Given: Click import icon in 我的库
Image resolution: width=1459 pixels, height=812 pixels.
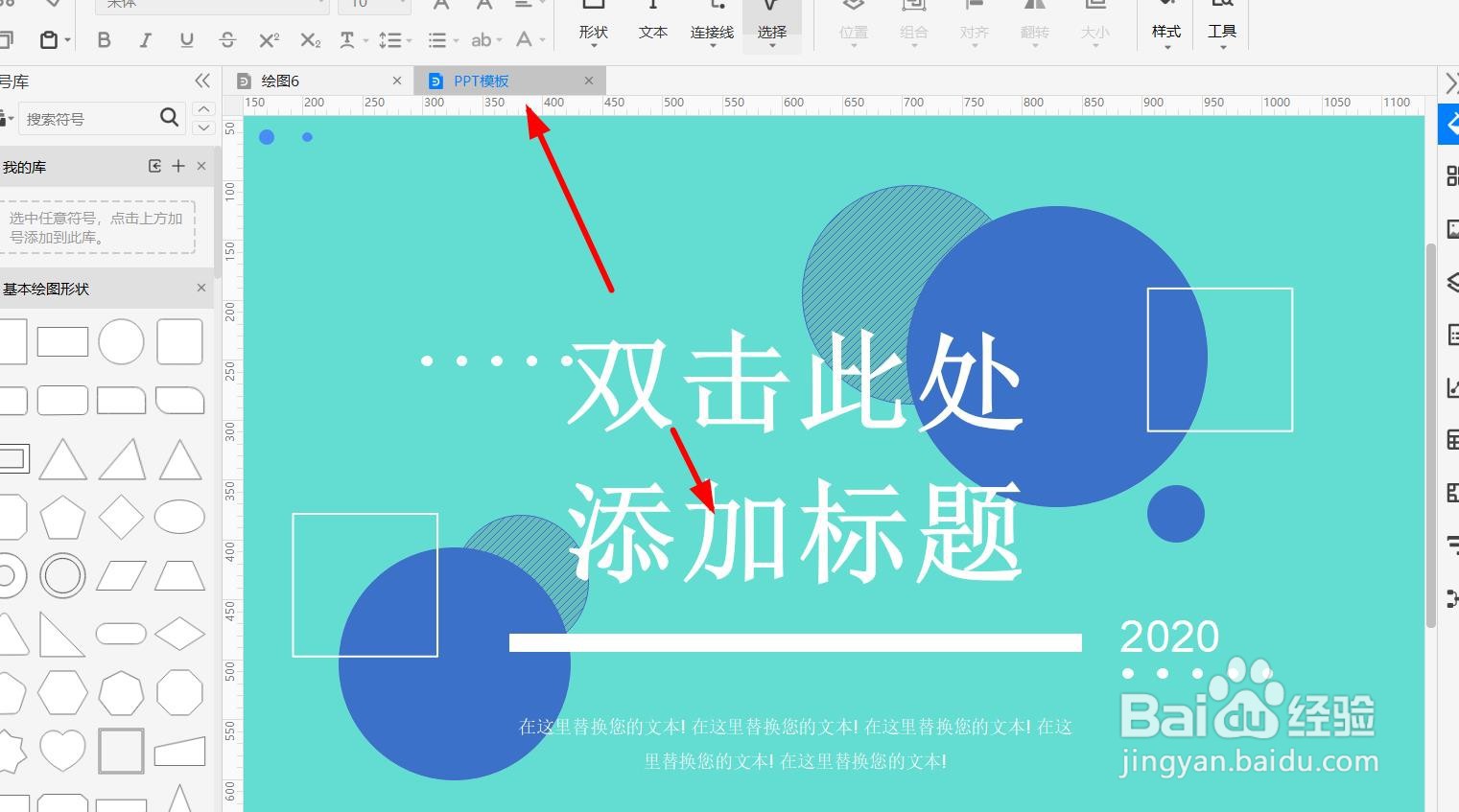Looking at the screenshot, I should [x=154, y=166].
